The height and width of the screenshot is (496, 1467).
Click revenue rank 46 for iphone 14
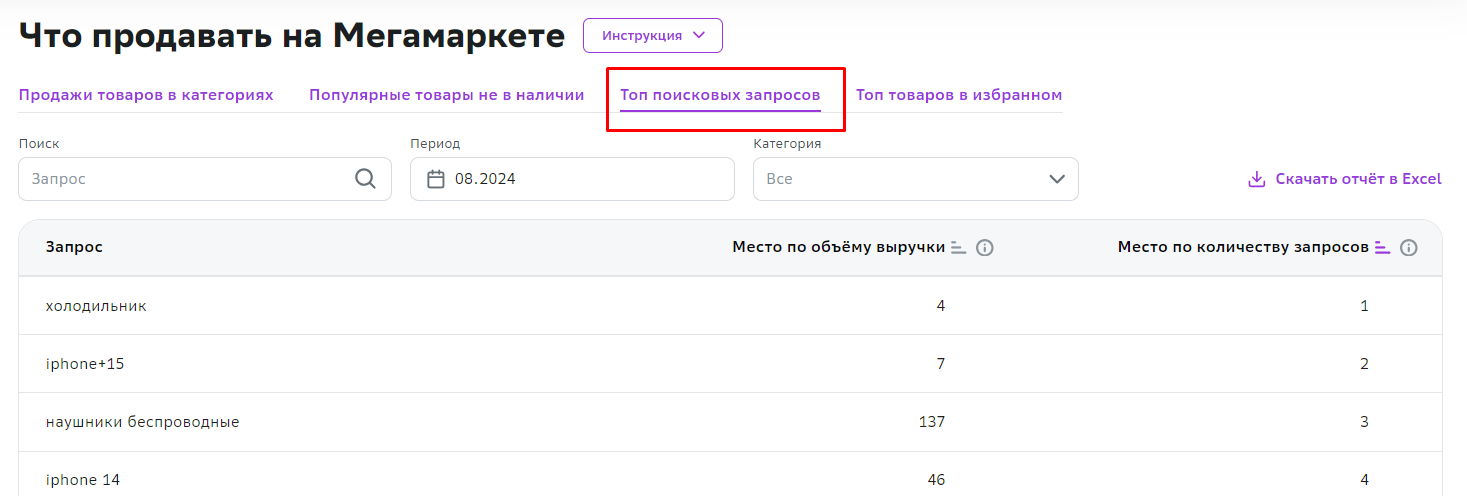point(936,480)
